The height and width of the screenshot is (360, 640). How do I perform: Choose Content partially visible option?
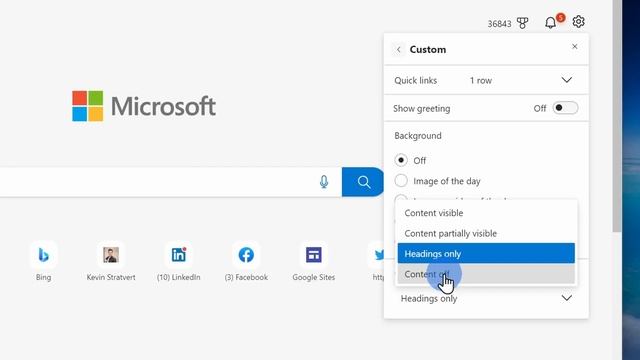point(486,233)
